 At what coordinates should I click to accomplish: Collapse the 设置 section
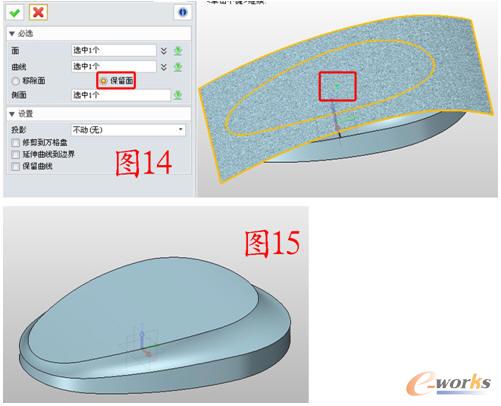coord(12,114)
